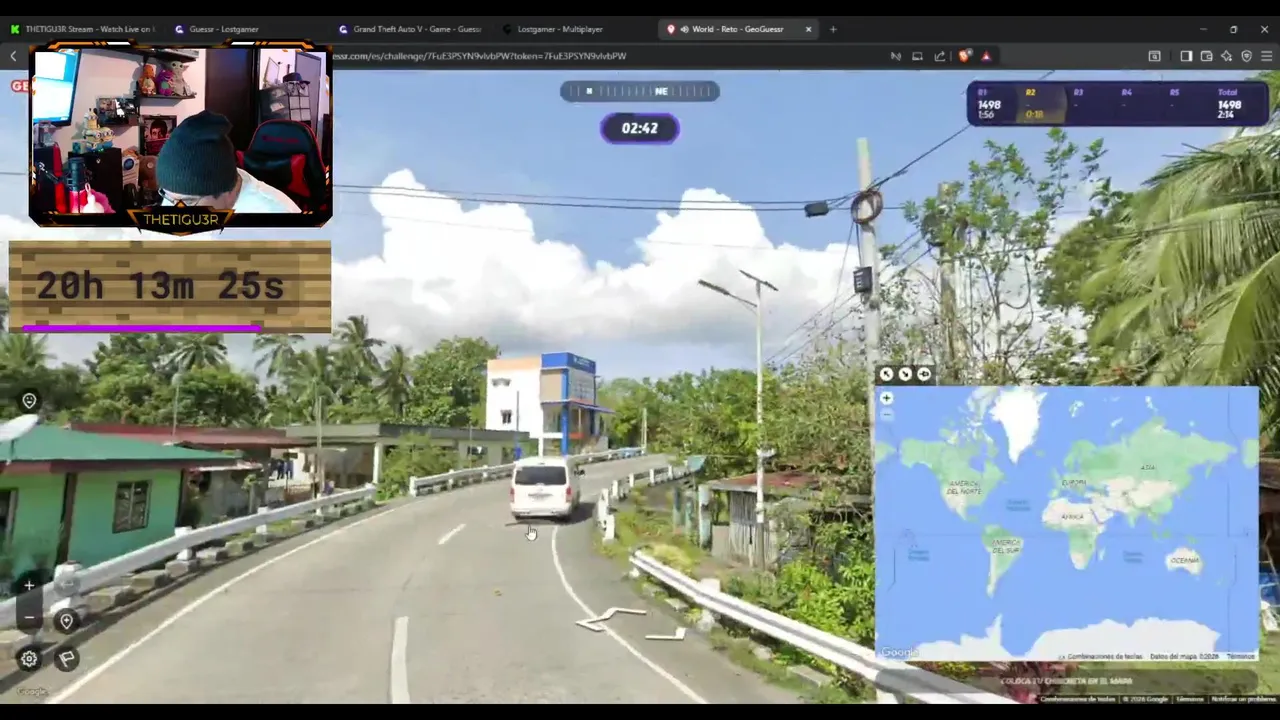This screenshot has height=720, width=1280.
Task: Open the Brave wallet icon
Action: point(1207,56)
